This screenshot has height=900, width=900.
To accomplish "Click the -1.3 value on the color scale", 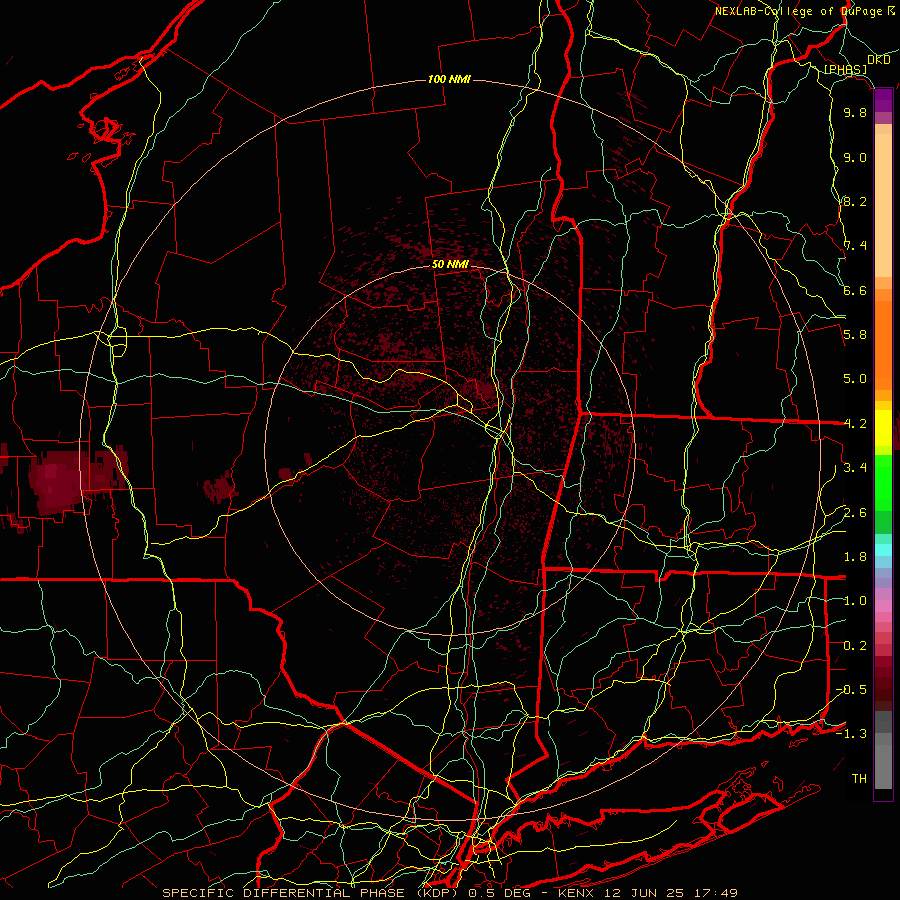I will (852, 735).
